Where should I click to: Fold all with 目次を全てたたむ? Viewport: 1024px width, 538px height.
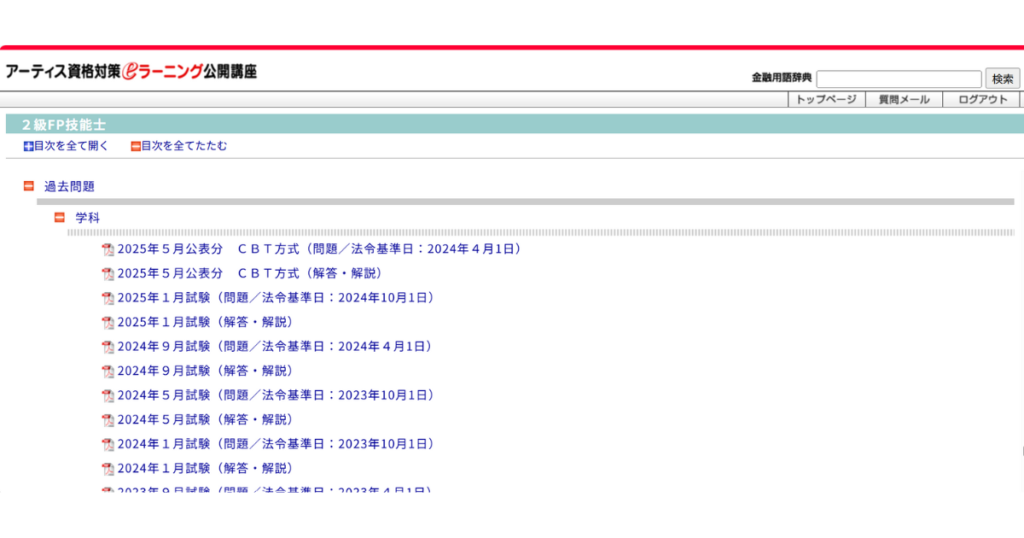click(x=179, y=146)
